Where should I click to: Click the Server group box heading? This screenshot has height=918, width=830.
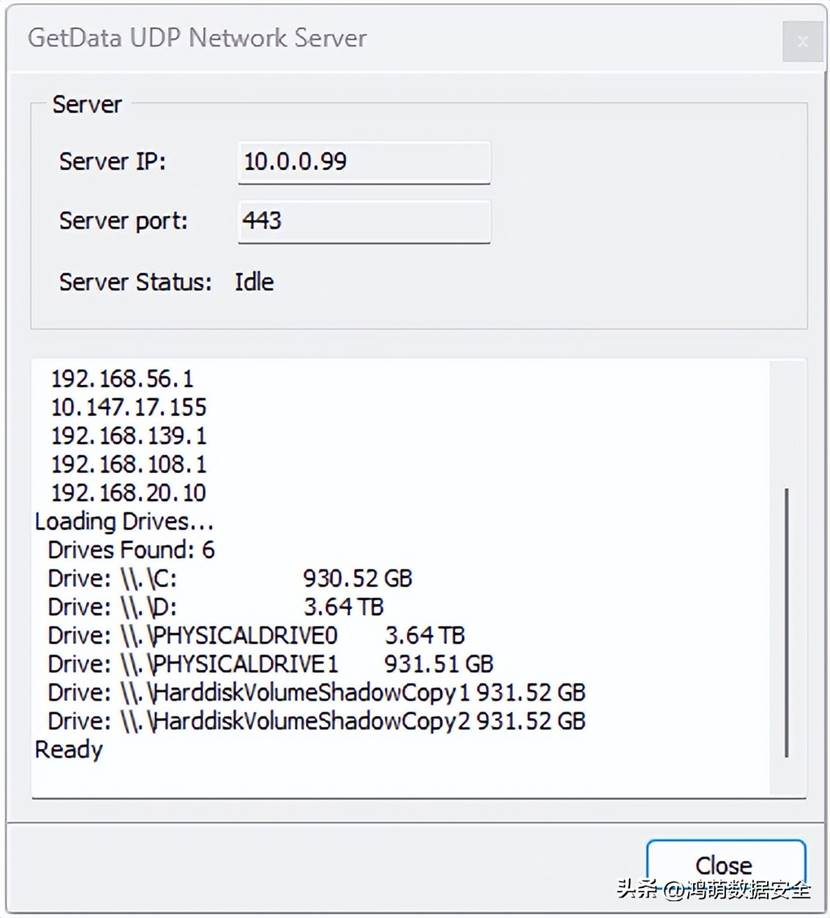(x=87, y=105)
